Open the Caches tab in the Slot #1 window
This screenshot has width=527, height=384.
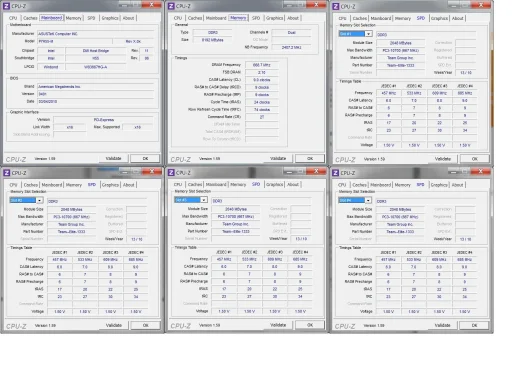pyautogui.click(x=359, y=18)
